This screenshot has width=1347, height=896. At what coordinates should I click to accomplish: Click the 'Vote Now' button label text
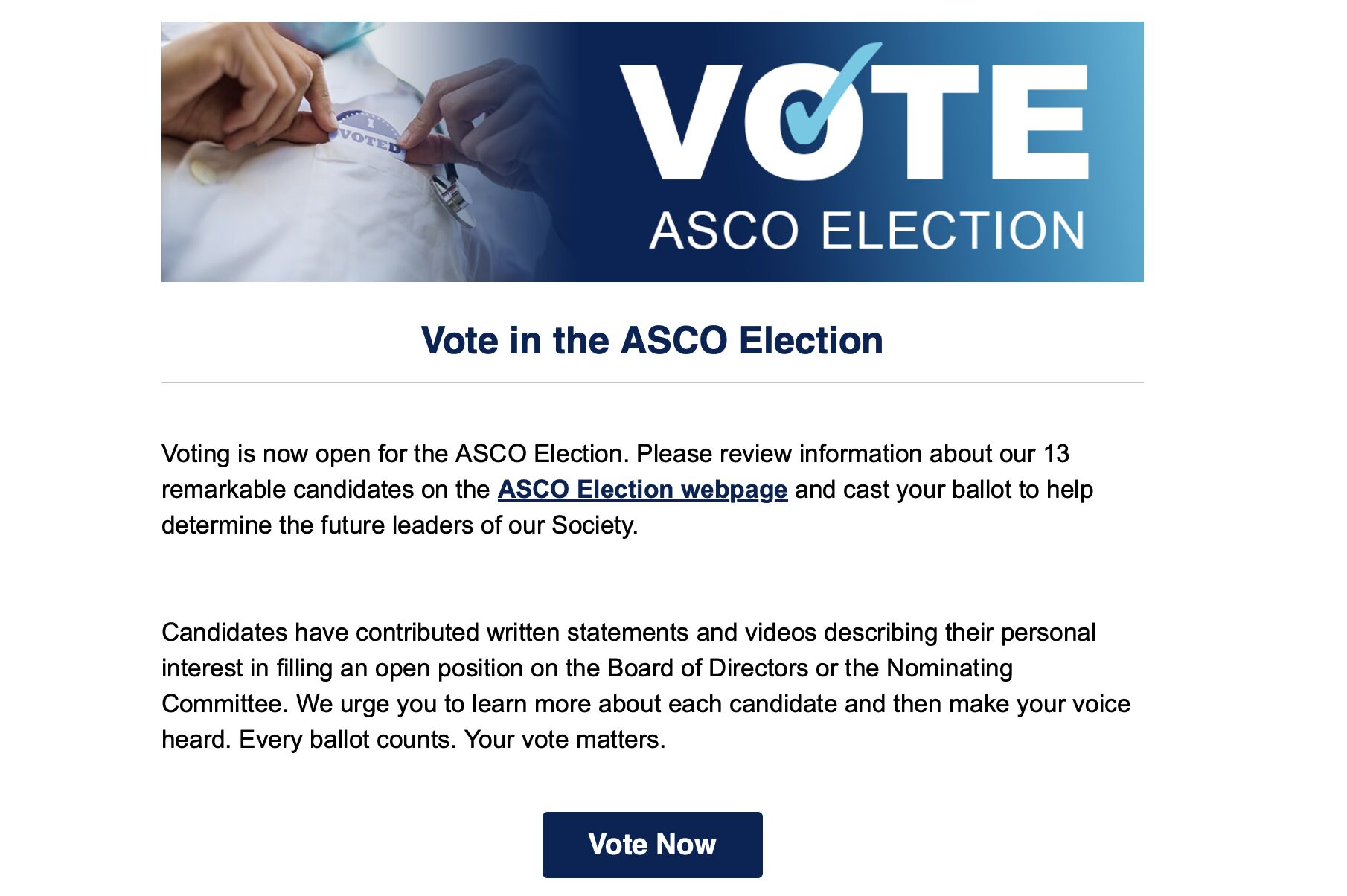coord(651,845)
